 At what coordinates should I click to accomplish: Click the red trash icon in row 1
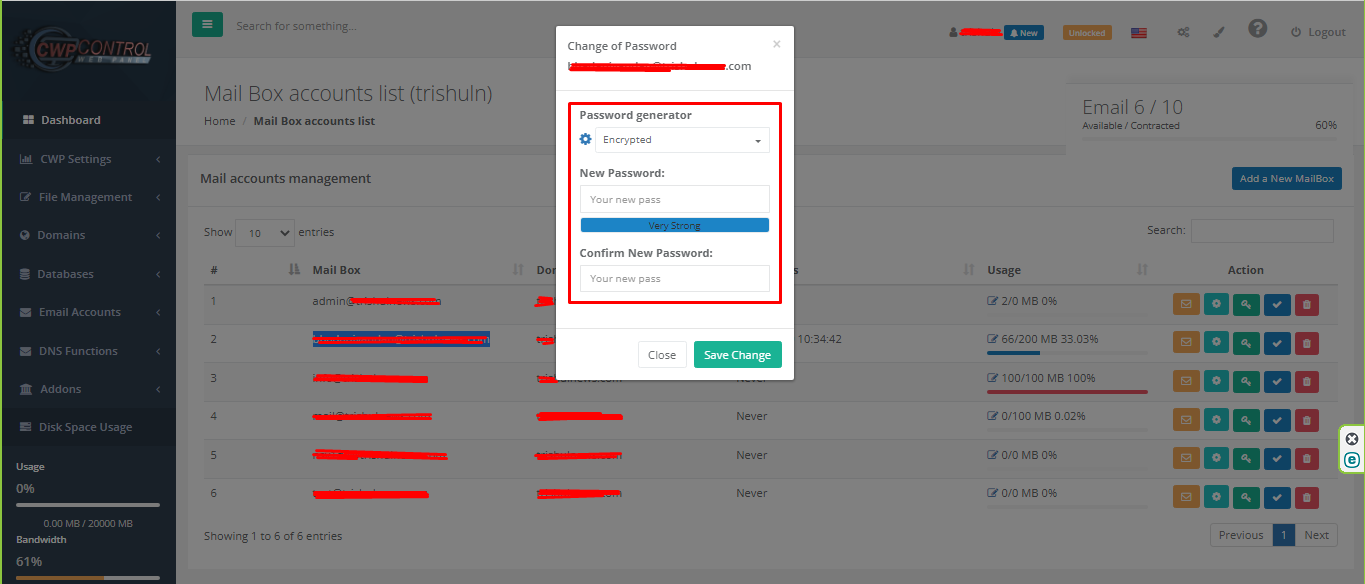pos(1306,305)
